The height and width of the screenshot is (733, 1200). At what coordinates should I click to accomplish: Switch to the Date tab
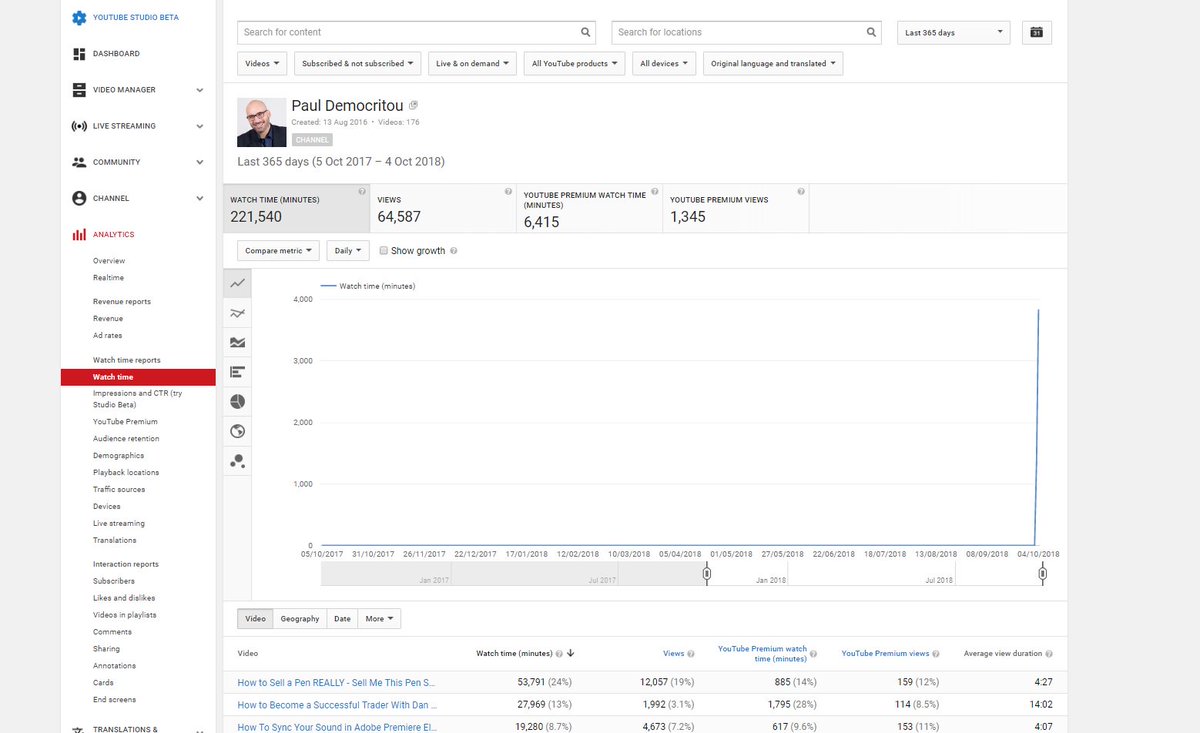(x=342, y=619)
